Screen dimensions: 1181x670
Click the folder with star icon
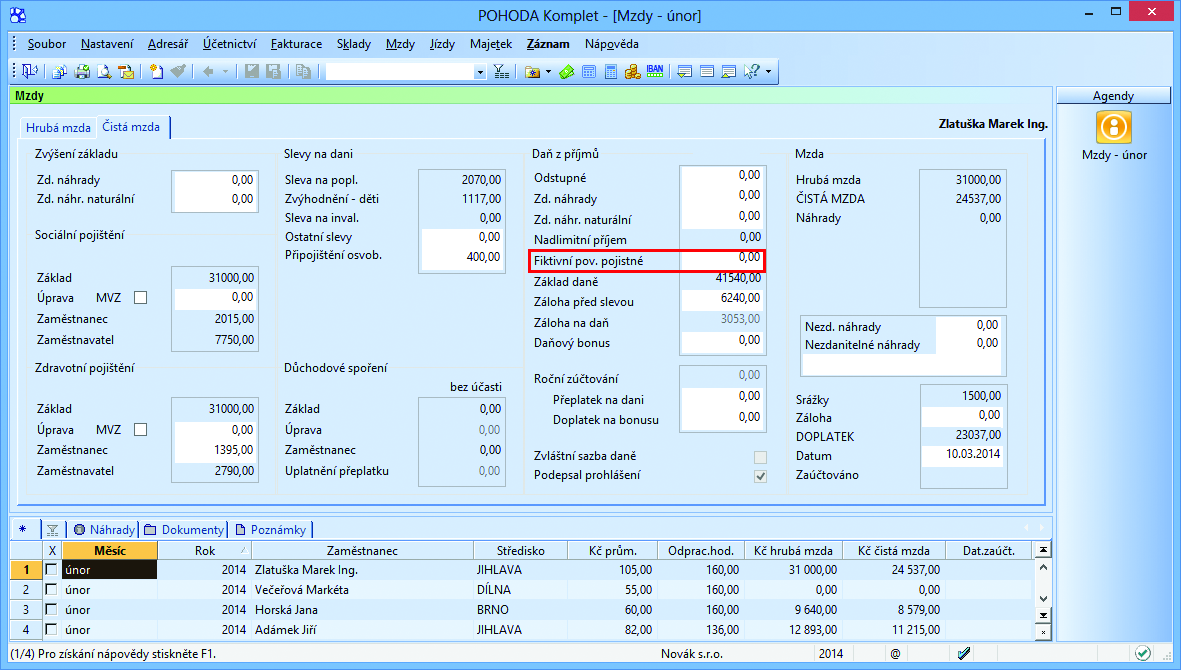pos(533,72)
